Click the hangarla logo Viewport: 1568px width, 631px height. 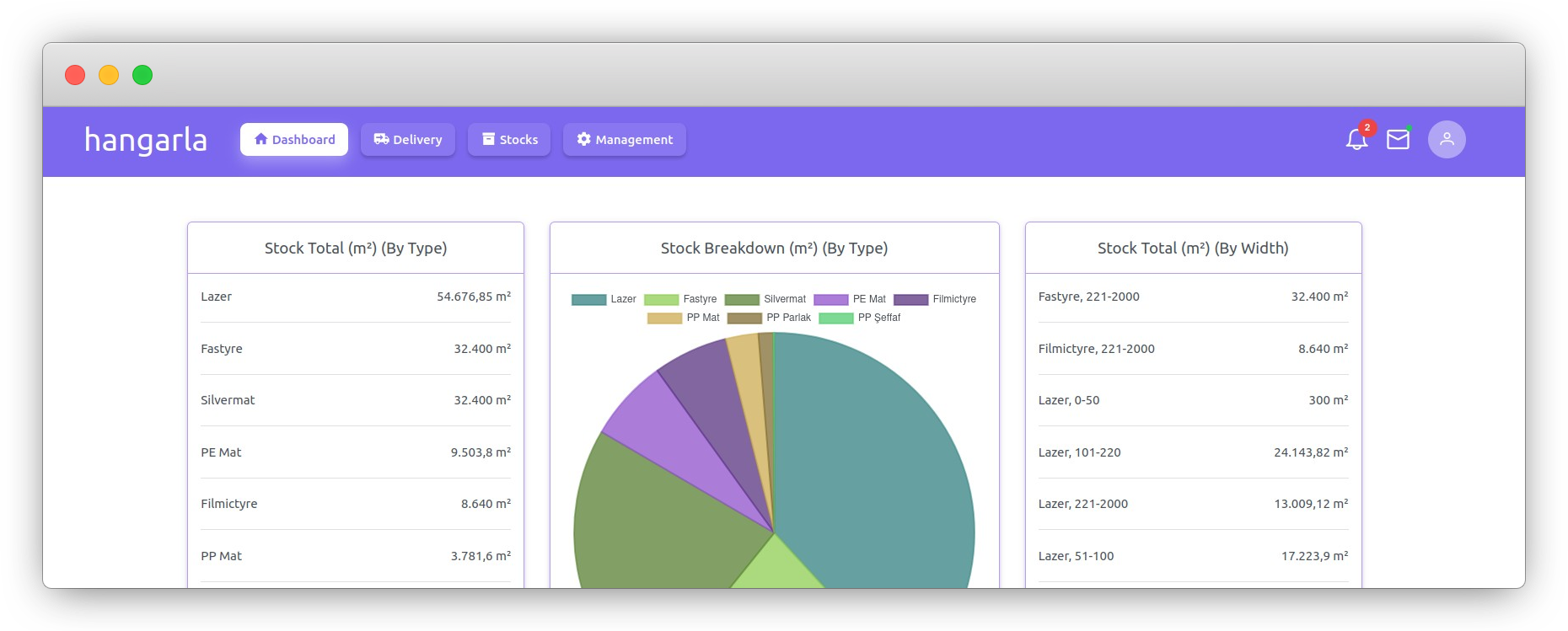[146, 140]
